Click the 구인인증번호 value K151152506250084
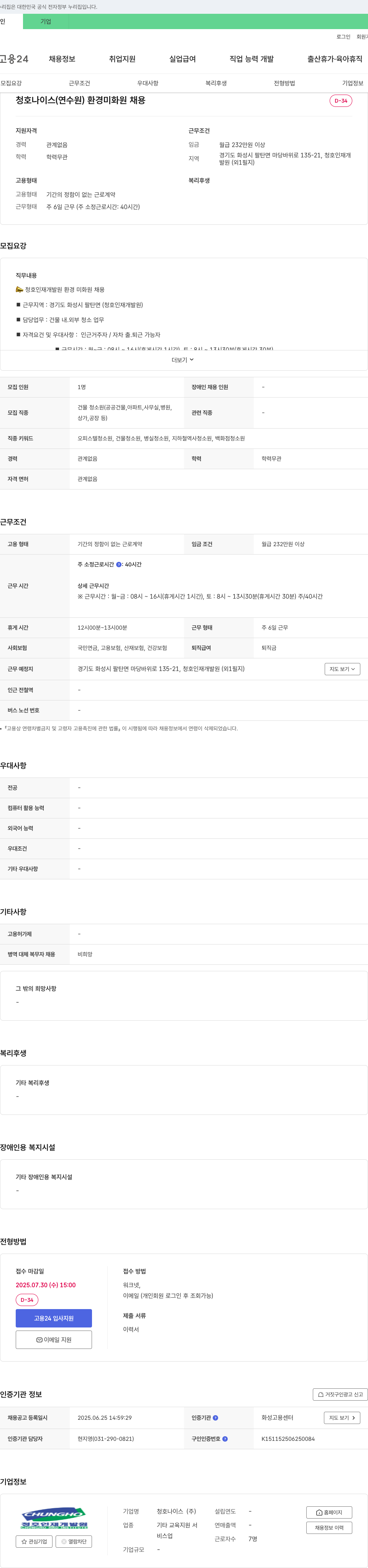368x1568 pixels. coord(288,1439)
